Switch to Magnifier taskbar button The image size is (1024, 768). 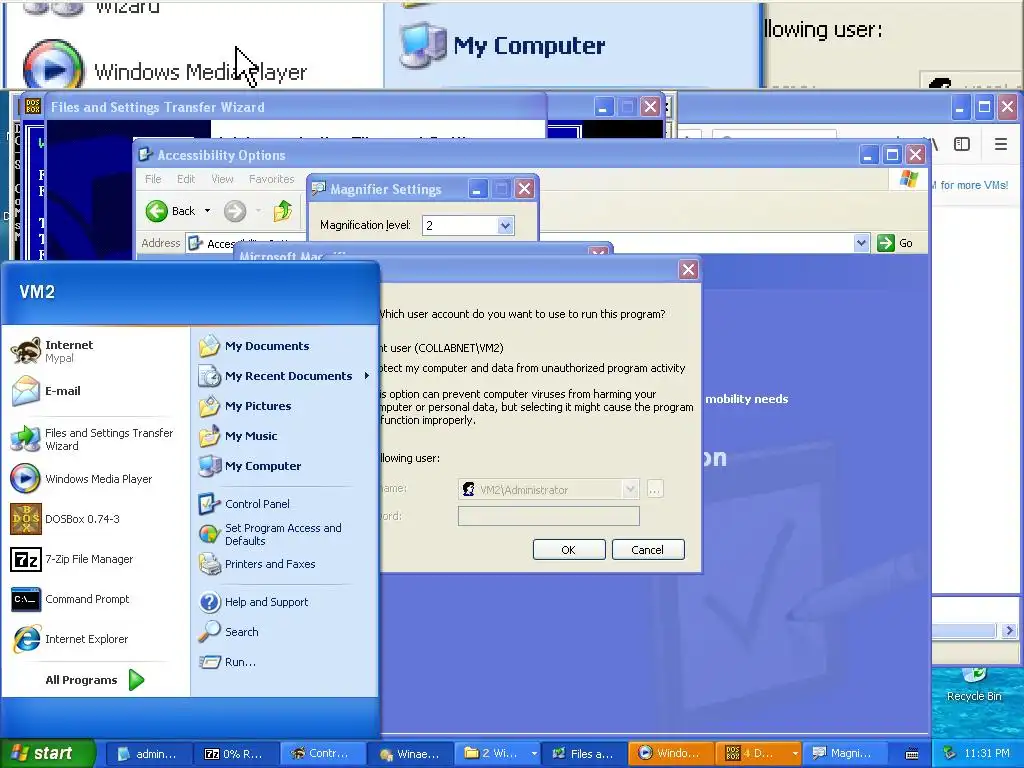click(x=845, y=754)
